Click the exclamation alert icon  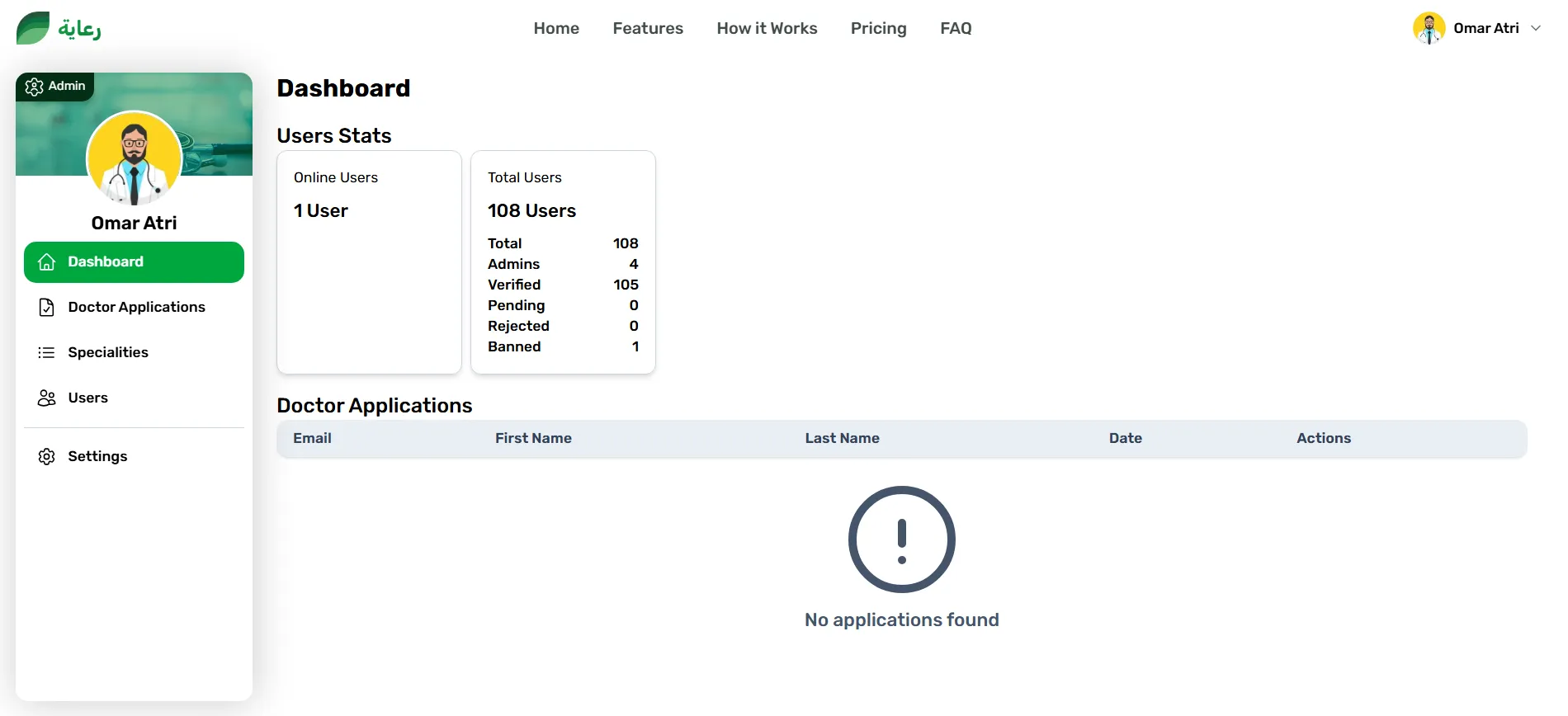[x=901, y=539]
